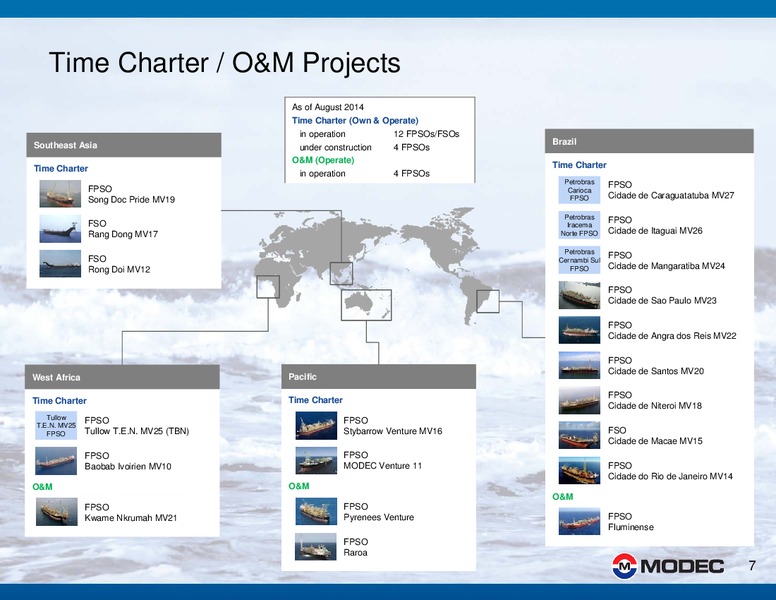Viewport: 776px width, 600px height.
Task: Click the Cidade de Angra dos Reis MV22 thumbnail
Action: (x=580, y=330)
